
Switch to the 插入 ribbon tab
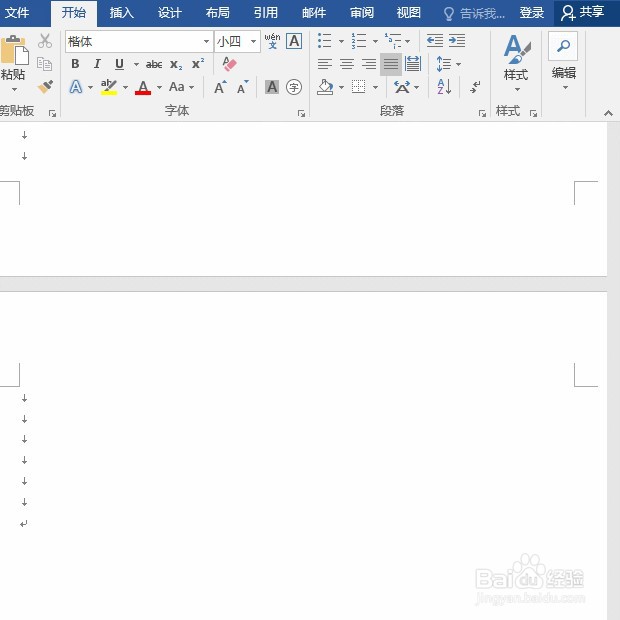click(121, 13)
